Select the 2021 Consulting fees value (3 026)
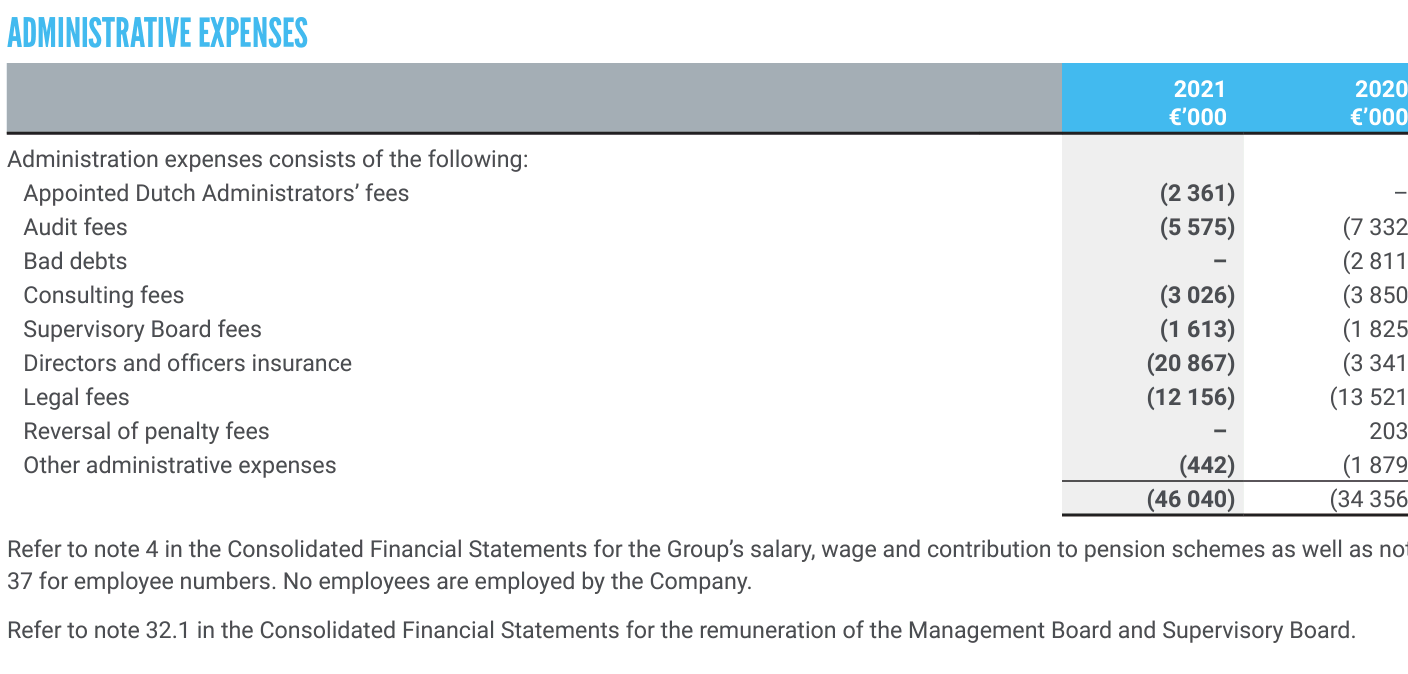This screenshot has width=1408, height=674. (1197, 295)
